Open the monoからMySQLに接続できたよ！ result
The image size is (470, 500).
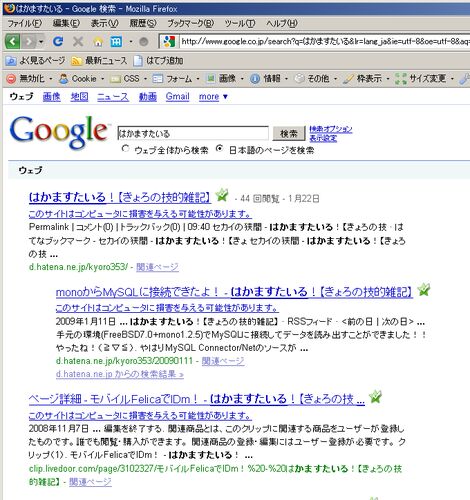(234, 292)
